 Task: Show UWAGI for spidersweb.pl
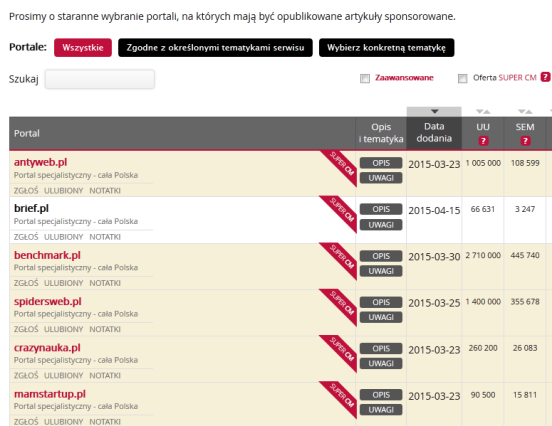tap(381, 317)
